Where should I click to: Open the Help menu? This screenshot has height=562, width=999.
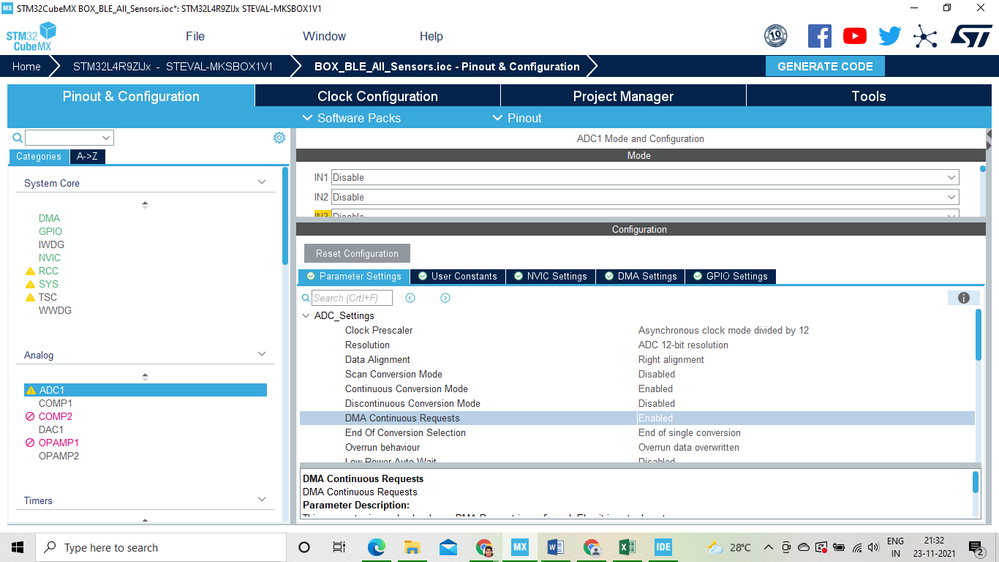(x=431, y=36)
